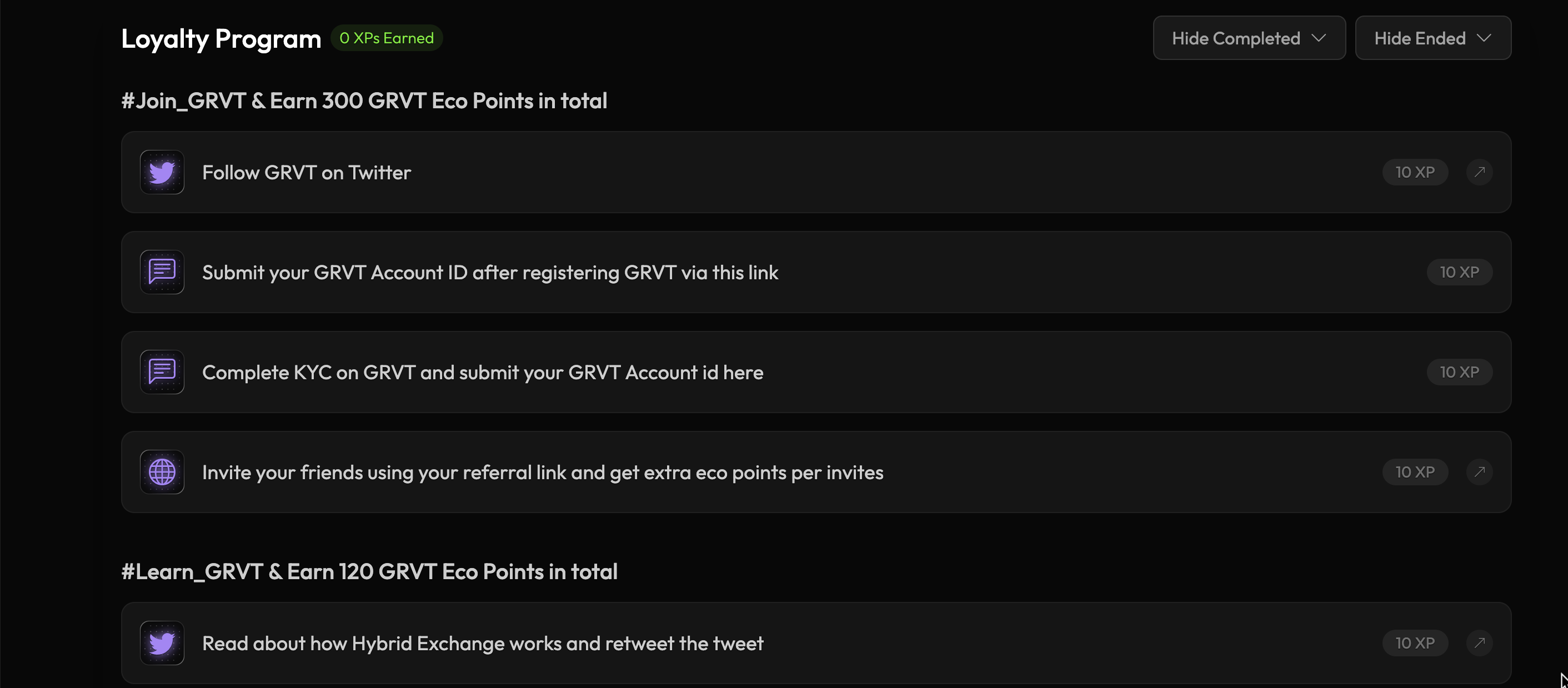1568x688 pixels.
Task: Open the Complete KYC on GRVT quest
Action: click(482, 372)
